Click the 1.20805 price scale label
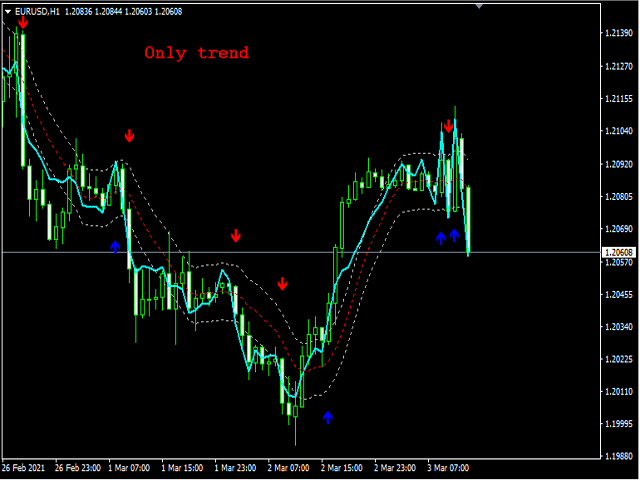 pyautogui.click(x=619, y=196)
